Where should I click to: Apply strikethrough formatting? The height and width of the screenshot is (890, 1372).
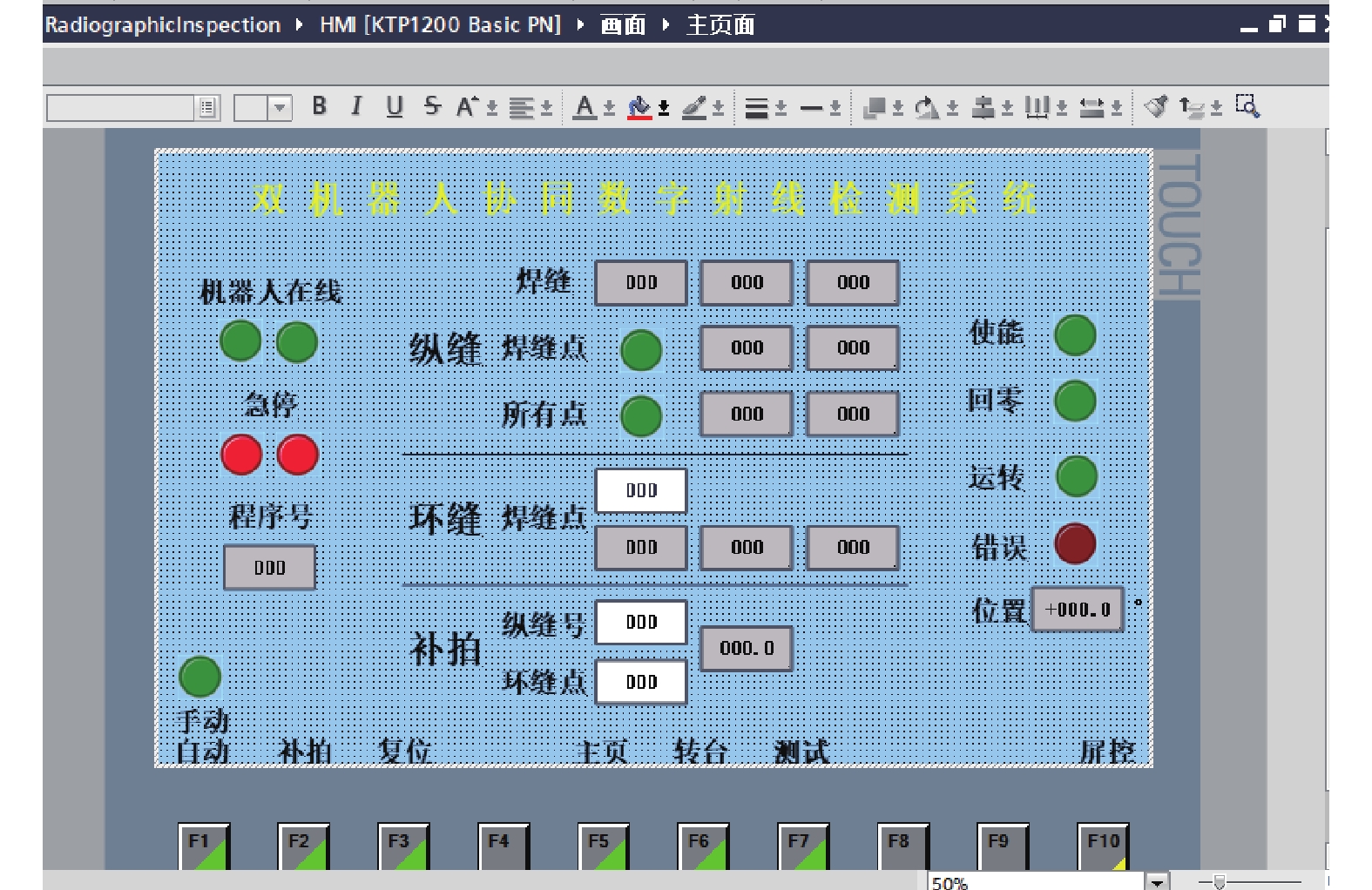tap(432, 106)
